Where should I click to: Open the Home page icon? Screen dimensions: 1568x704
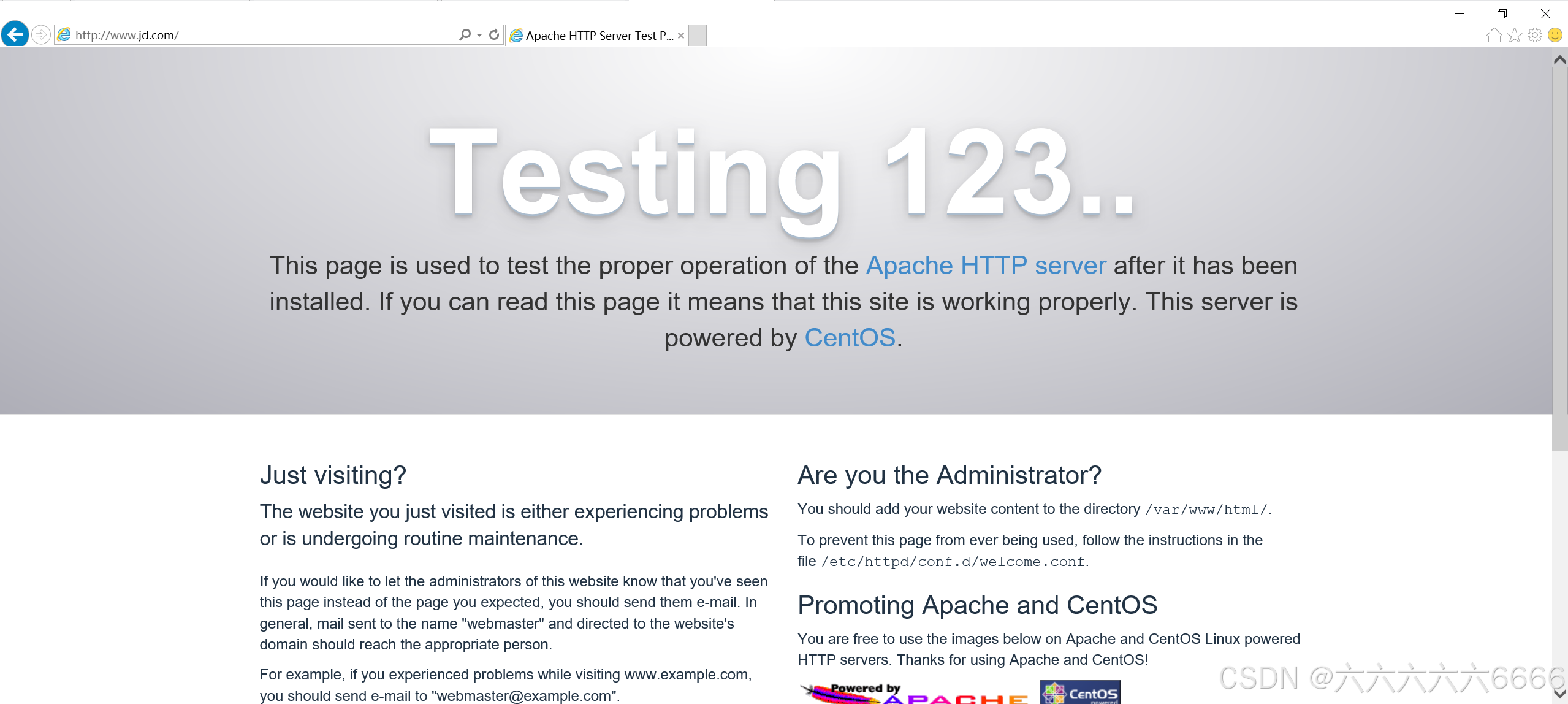1494,35
